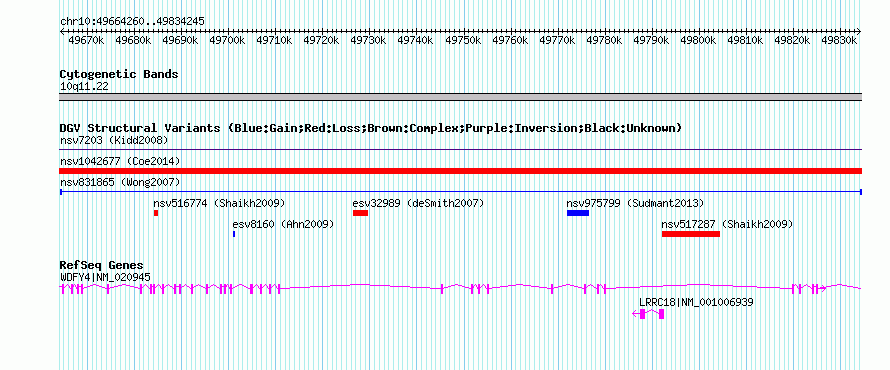The height and width of the screenshot is (370, 890).
Task: Click the 49790k ruler tick label
Action: (x=651, y=40)
